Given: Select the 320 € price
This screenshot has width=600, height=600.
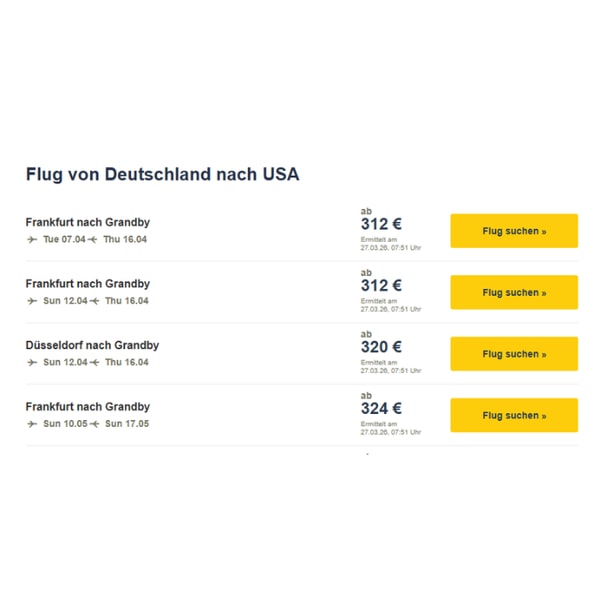Looking at the screenshot, I should click(381, 347).
